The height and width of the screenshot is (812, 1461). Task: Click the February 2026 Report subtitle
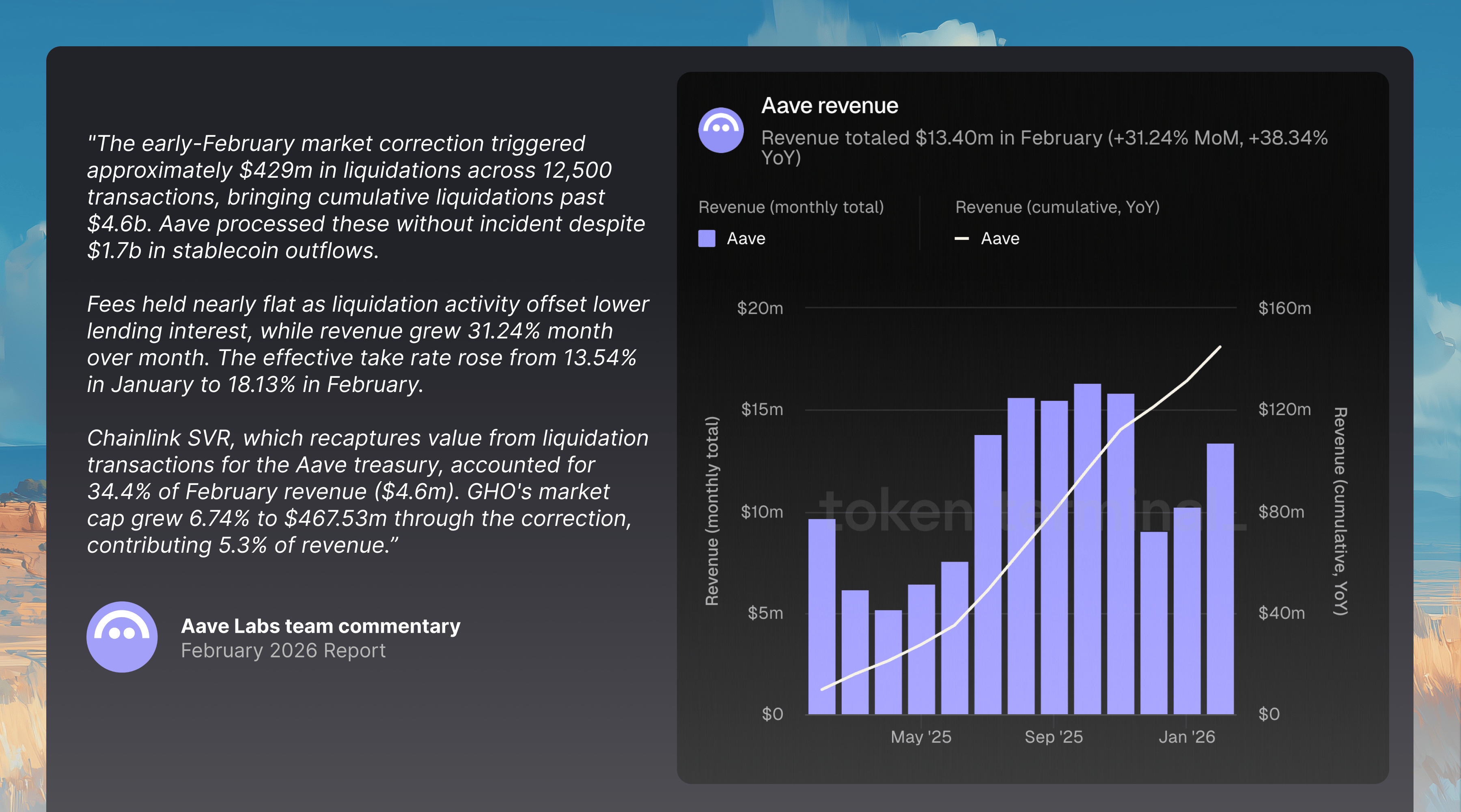(283, 650)
